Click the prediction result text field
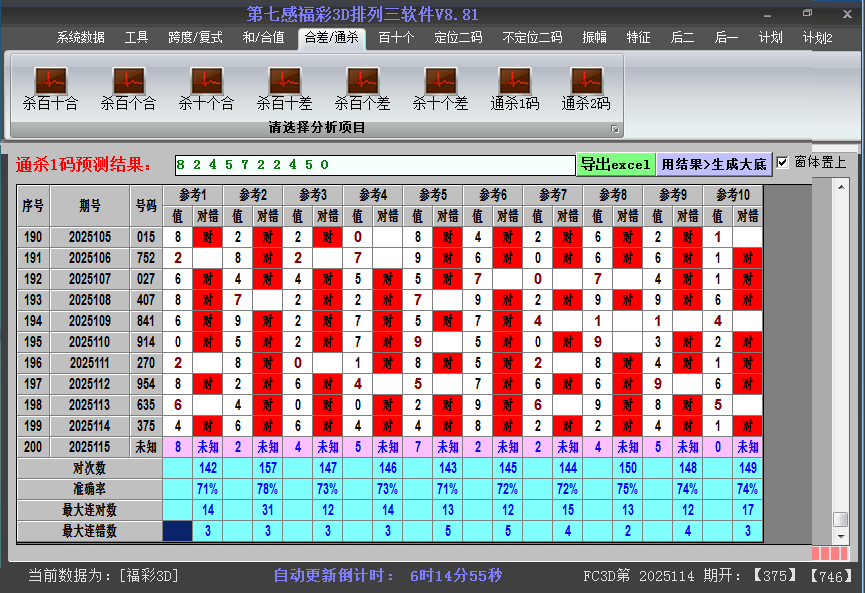 point(375,165)
